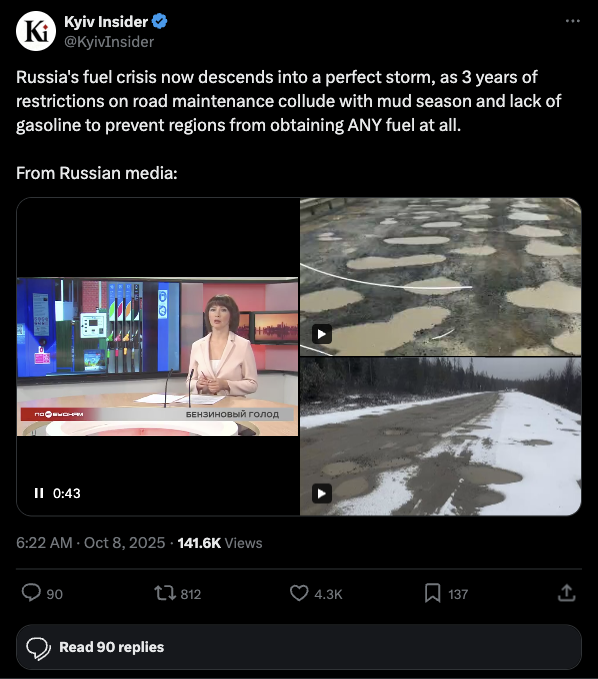Open the news anchor video thumbnail
This screenshot has height=679, width=598.
tap(158, 356)
